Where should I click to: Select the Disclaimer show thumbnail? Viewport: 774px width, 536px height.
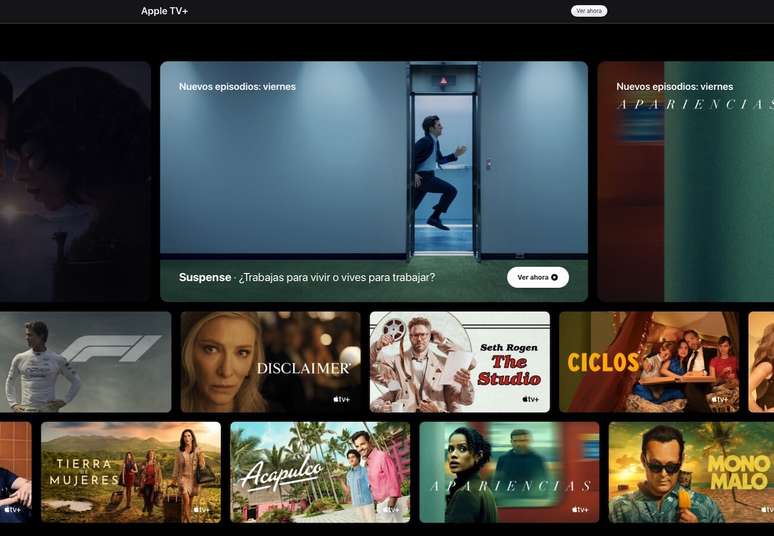click(270, 361)
